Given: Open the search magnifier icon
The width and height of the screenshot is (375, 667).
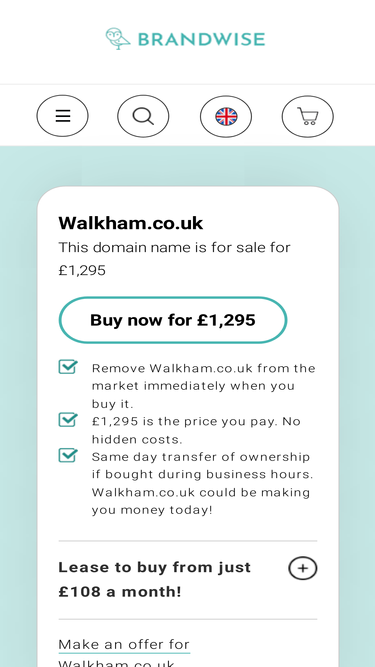Looking at the screenshot, I should coord(143,116).
